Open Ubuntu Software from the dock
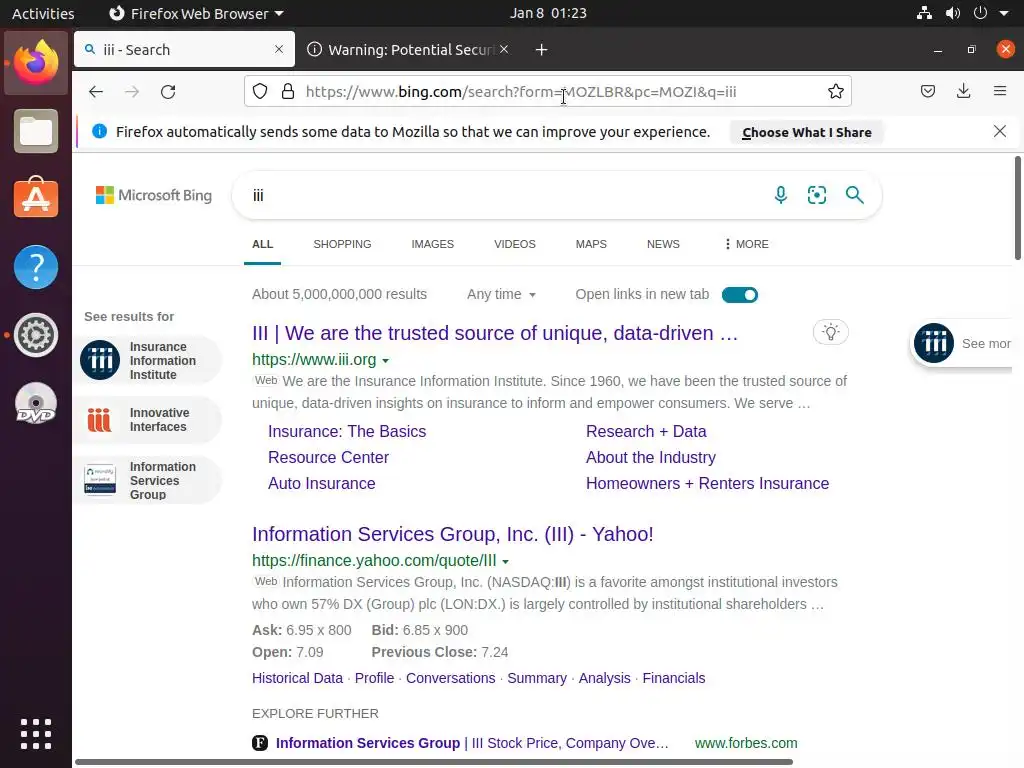Screen dimensions: 1024x768 36,198
